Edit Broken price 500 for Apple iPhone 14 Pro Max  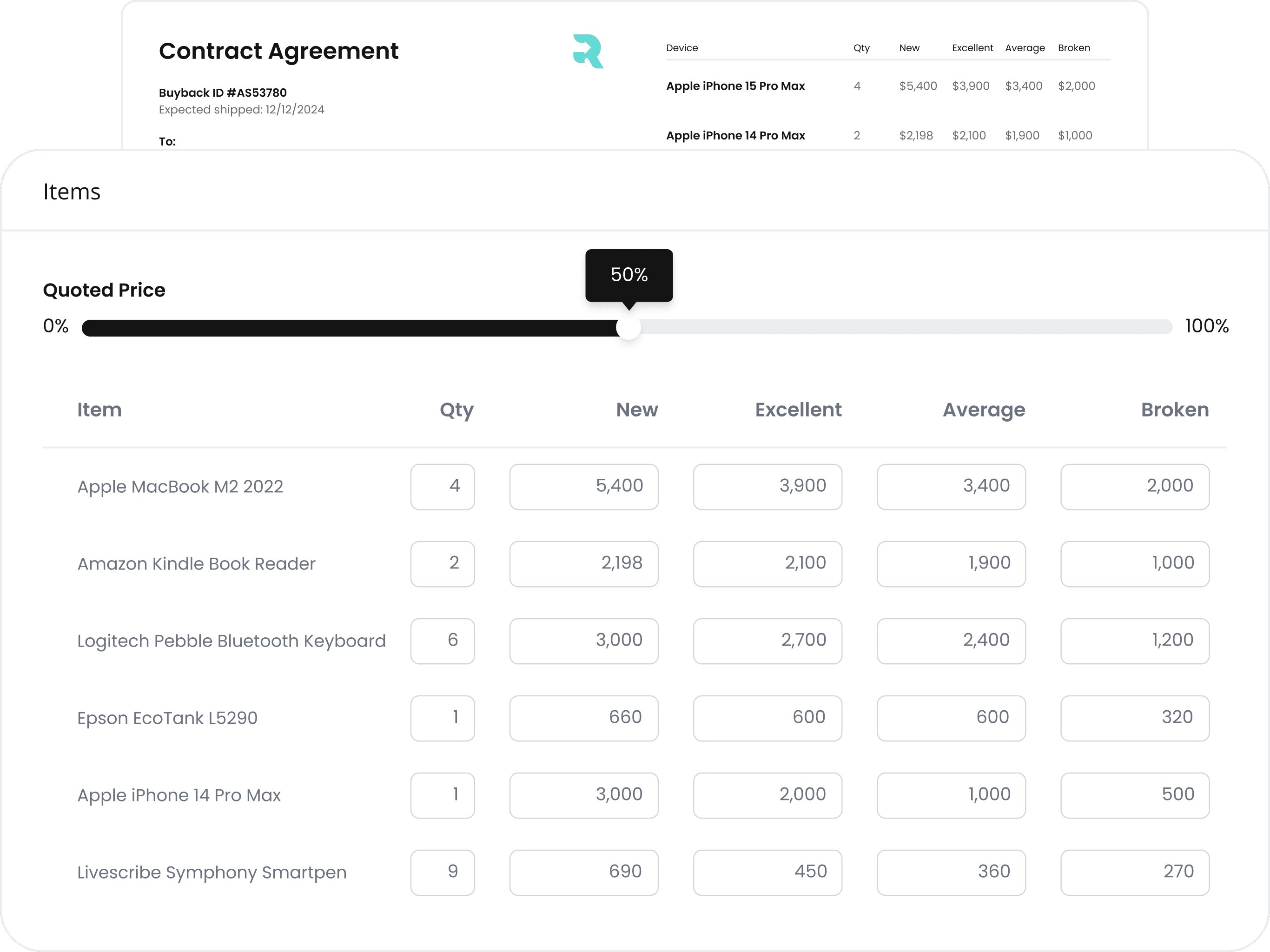coord(1135,795)
